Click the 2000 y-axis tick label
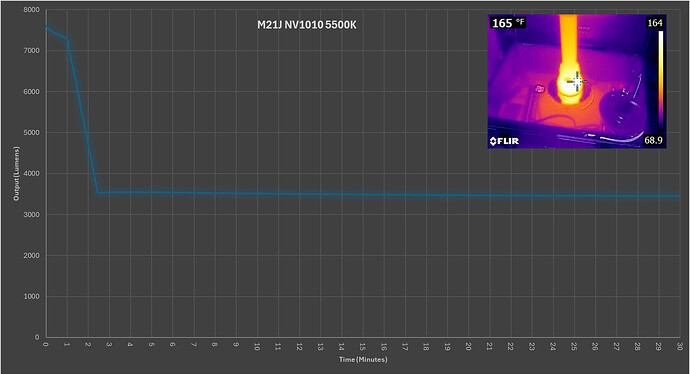This screenshot has width=690, height=374. pos(31,256)
